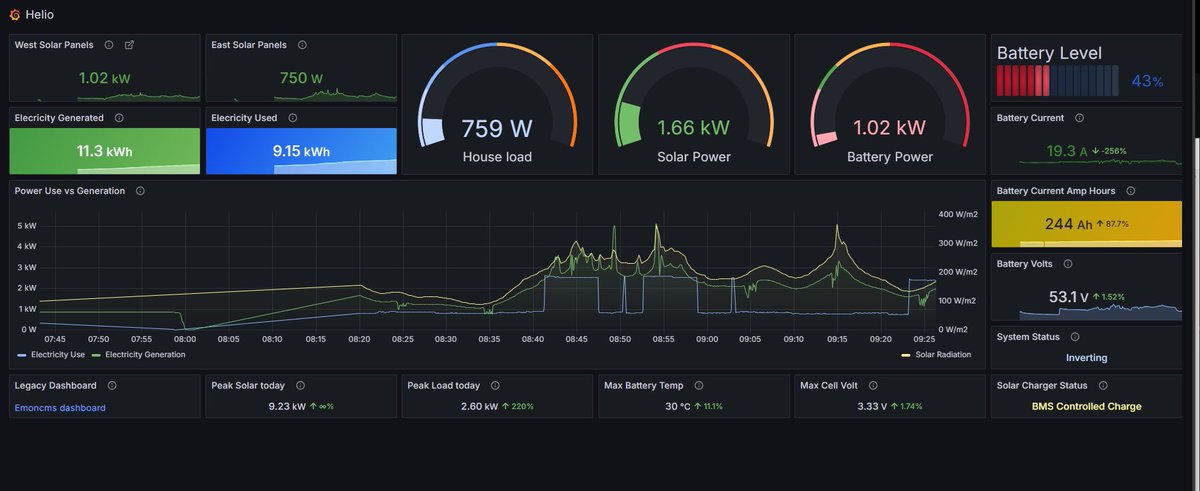This screenshot has height=491, width=1200.
Task: Click the Solar Power gauge
Action: point(693,104)
